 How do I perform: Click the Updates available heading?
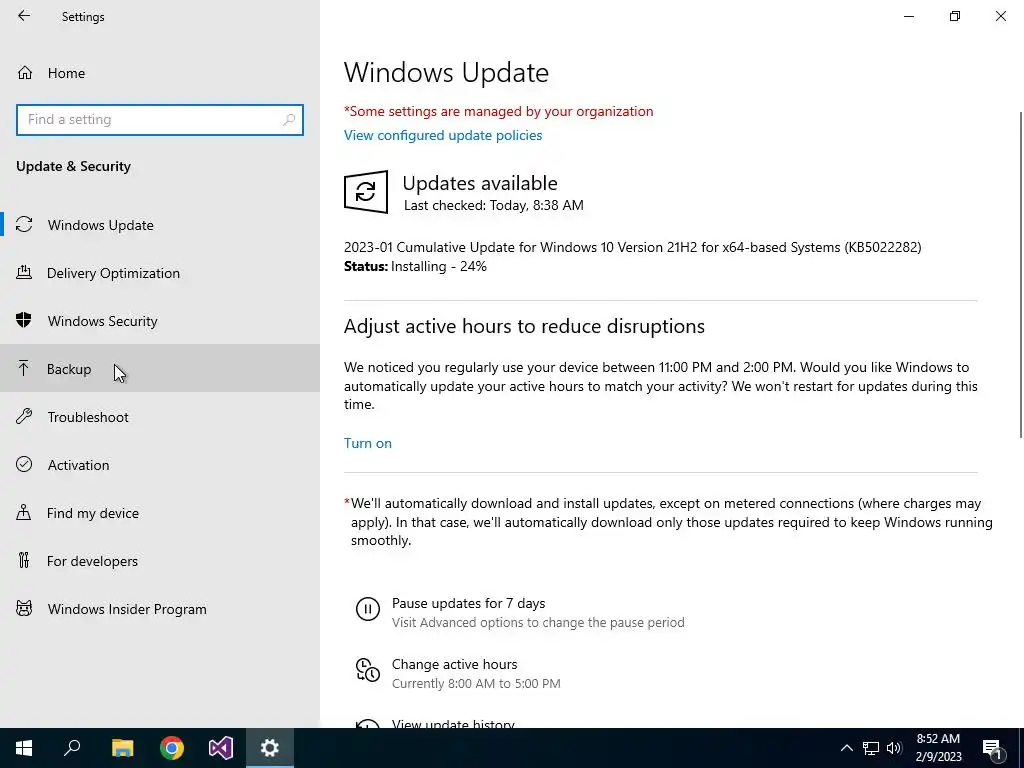point(480,183)
